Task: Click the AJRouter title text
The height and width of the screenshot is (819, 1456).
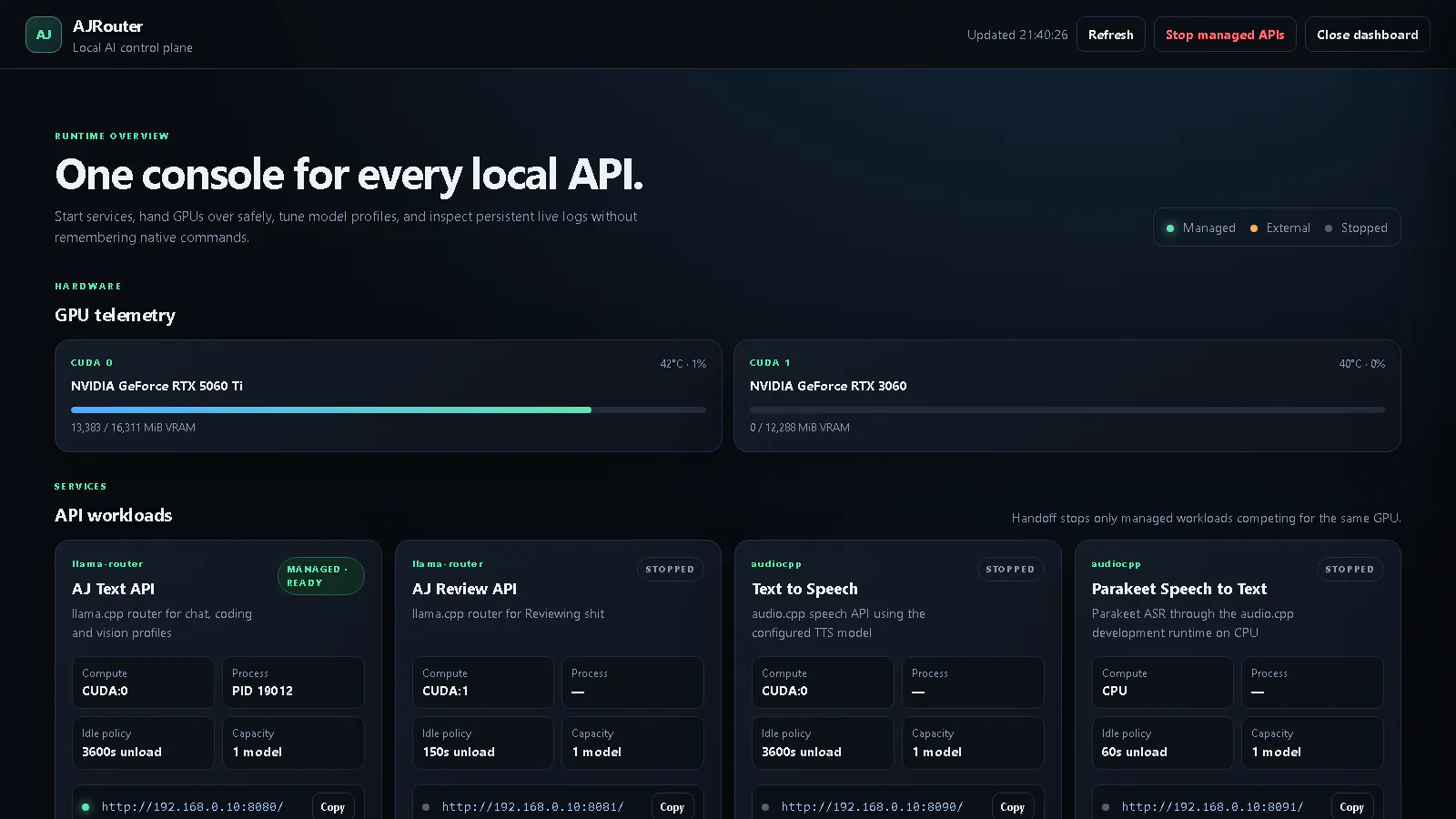Action: [107, 26]
